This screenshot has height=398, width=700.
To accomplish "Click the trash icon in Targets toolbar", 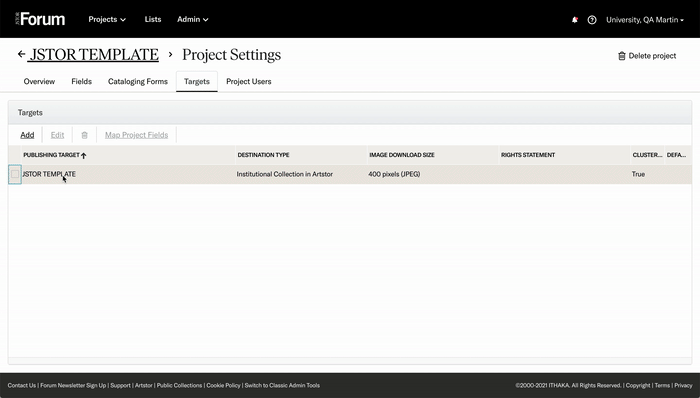I will click(x=84, y=135).
